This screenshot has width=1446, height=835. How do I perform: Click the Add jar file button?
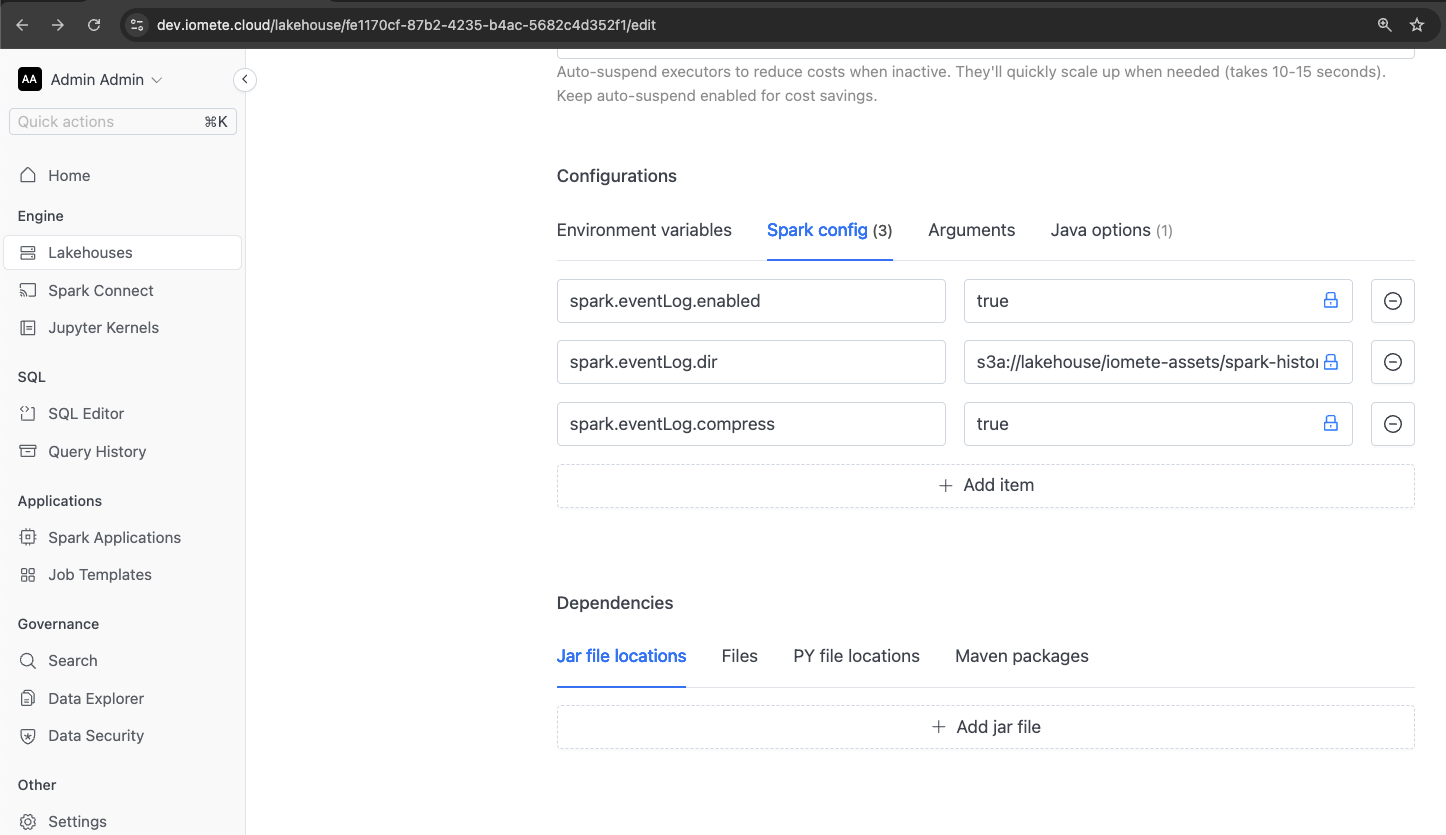tap(985, 727)
